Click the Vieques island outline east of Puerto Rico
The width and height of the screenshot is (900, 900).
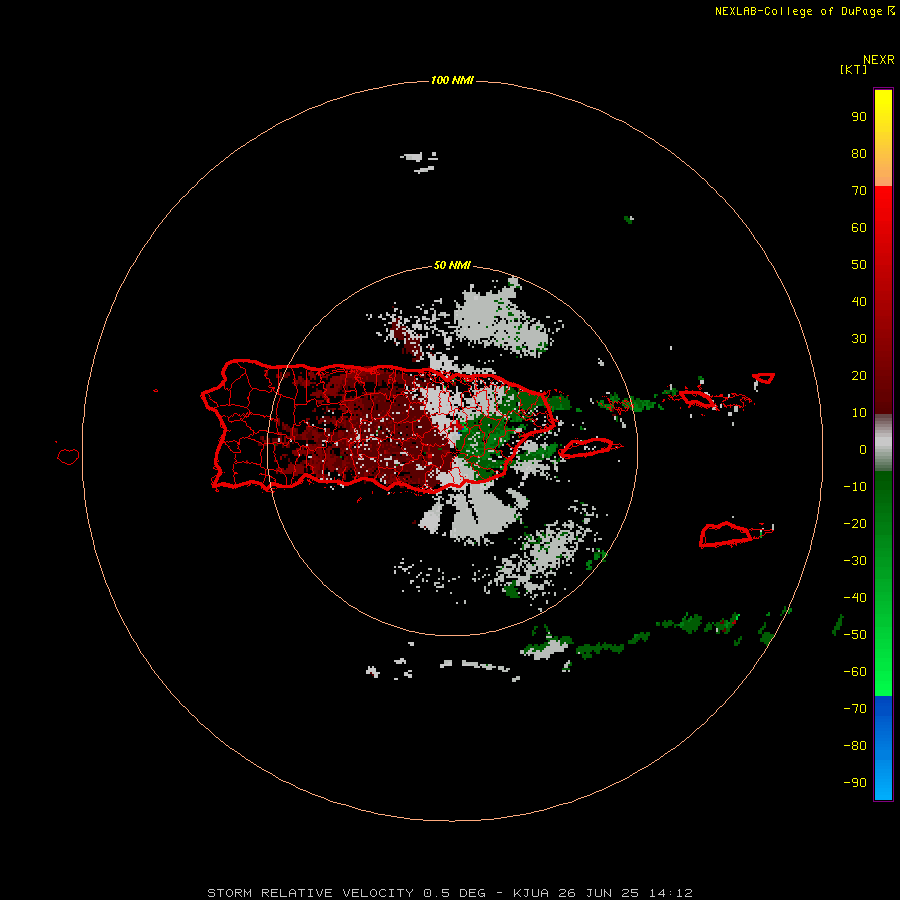pyautogui.click(x=586, y=448)
